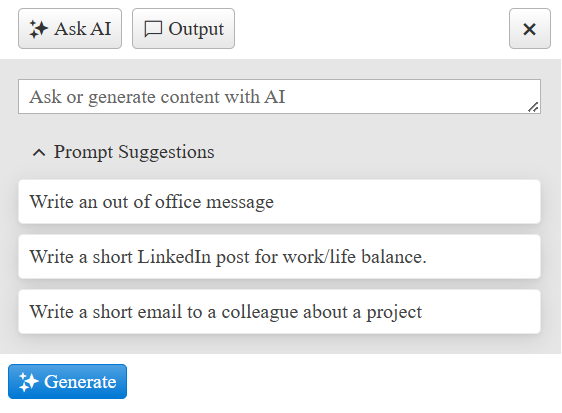Select the 'short LinkedIn post' prompt card

tap(279, 257)
